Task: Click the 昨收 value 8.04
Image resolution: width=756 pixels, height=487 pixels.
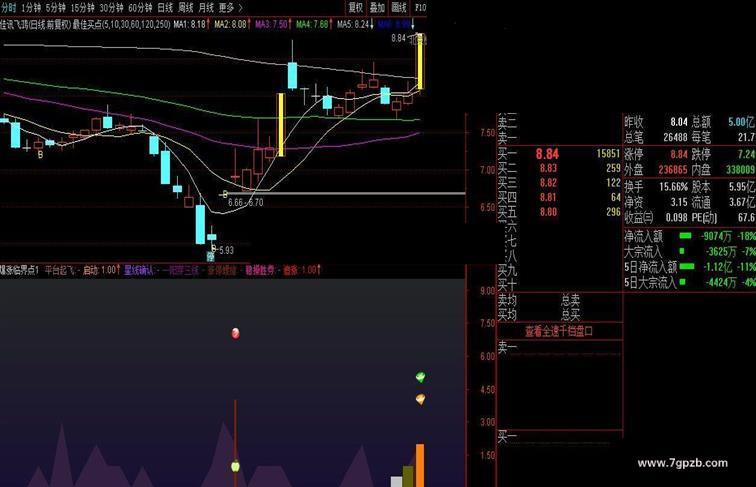Action: coord(679,122)
